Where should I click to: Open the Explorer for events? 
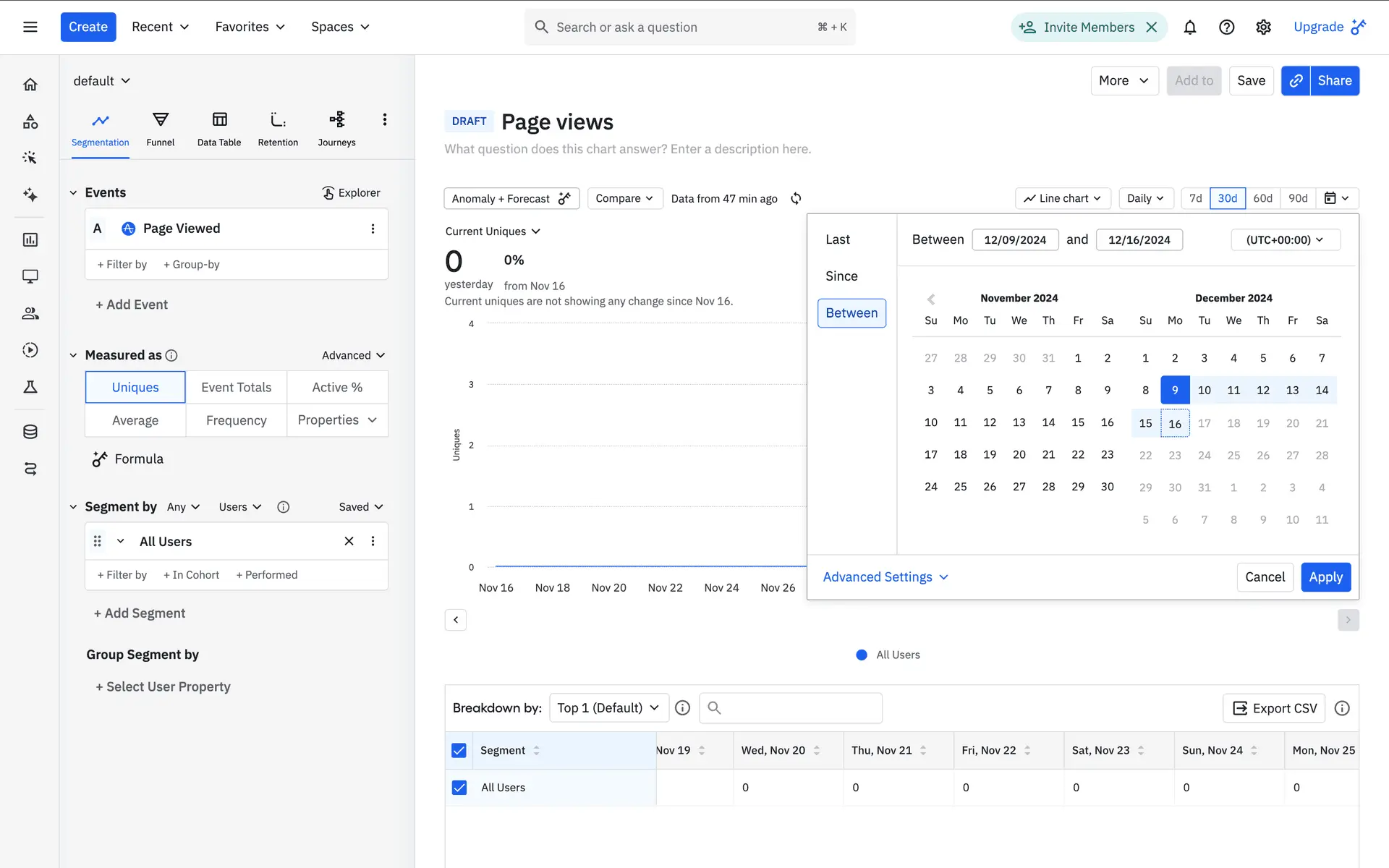point(351,192)
